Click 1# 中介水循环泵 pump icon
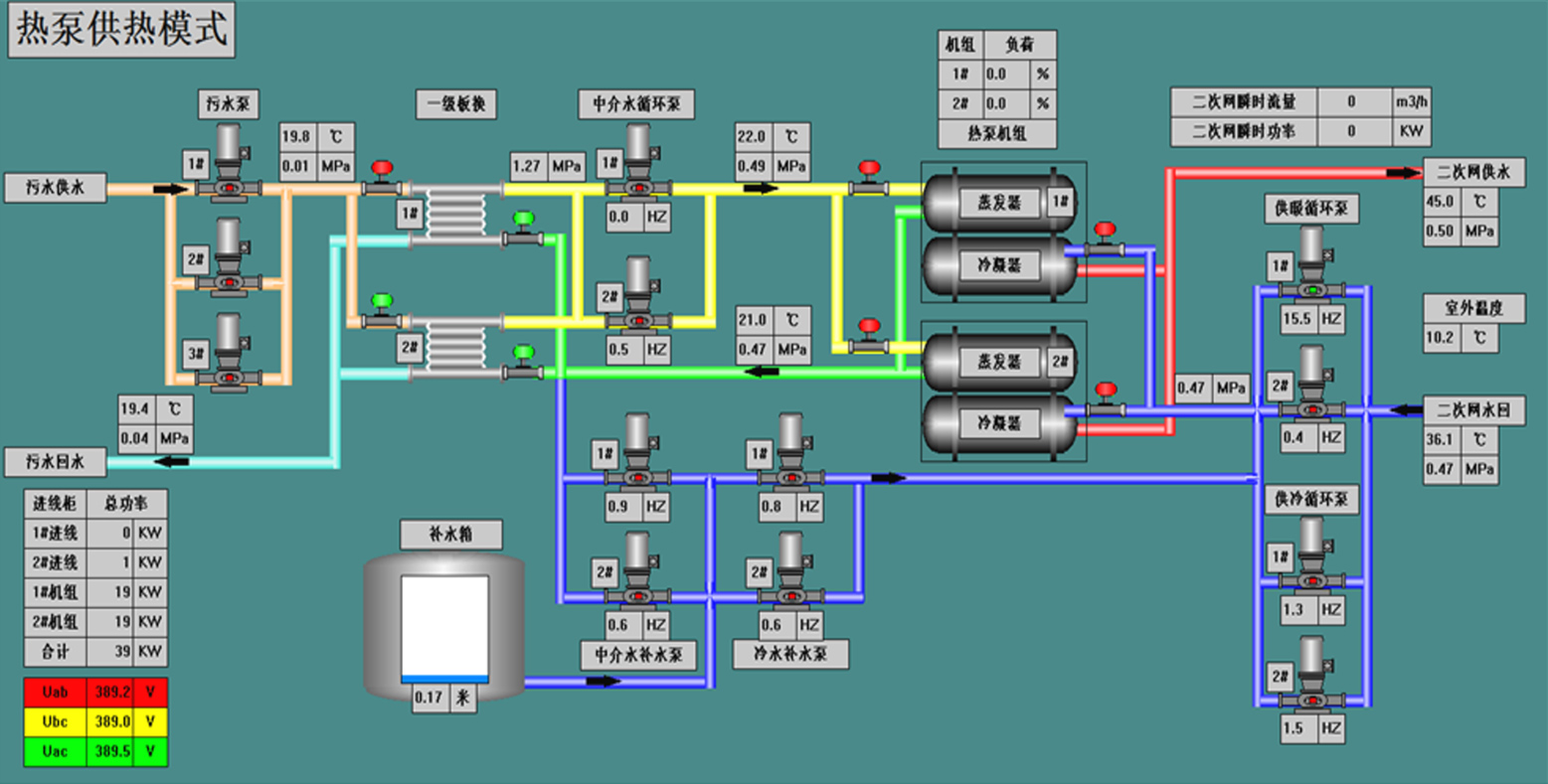 tap(637, 163)
